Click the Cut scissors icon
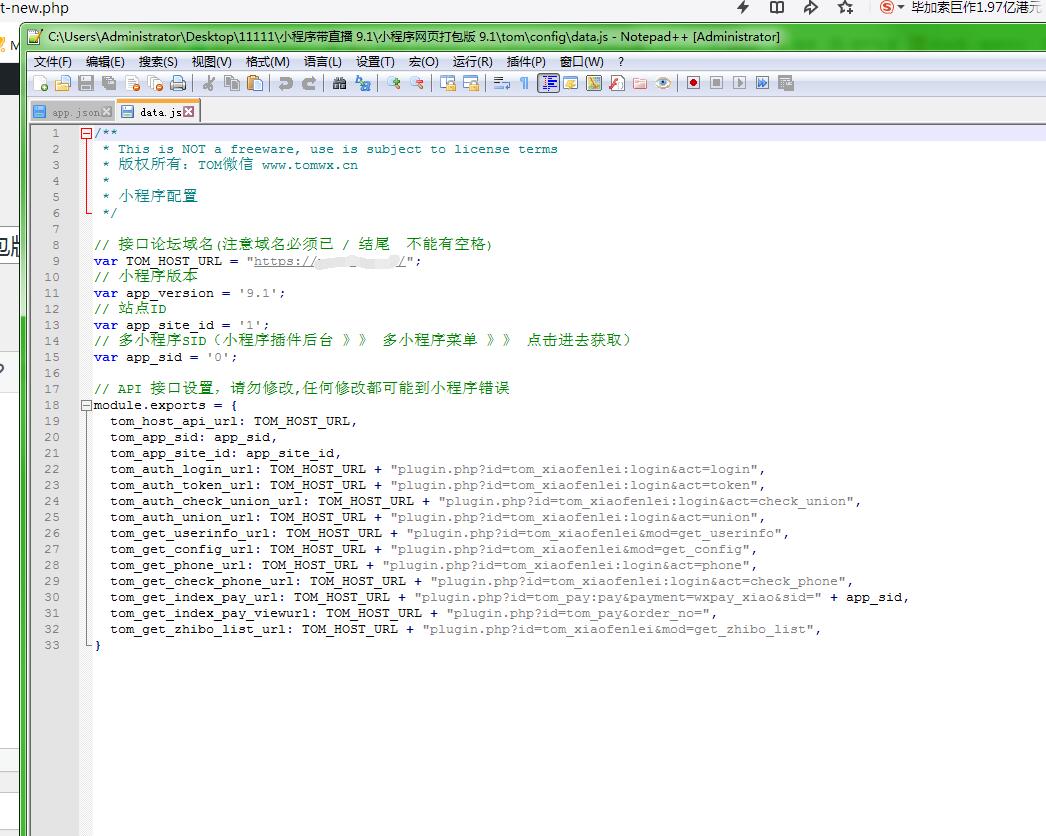The image size is (1046, 836). [209, 83]
